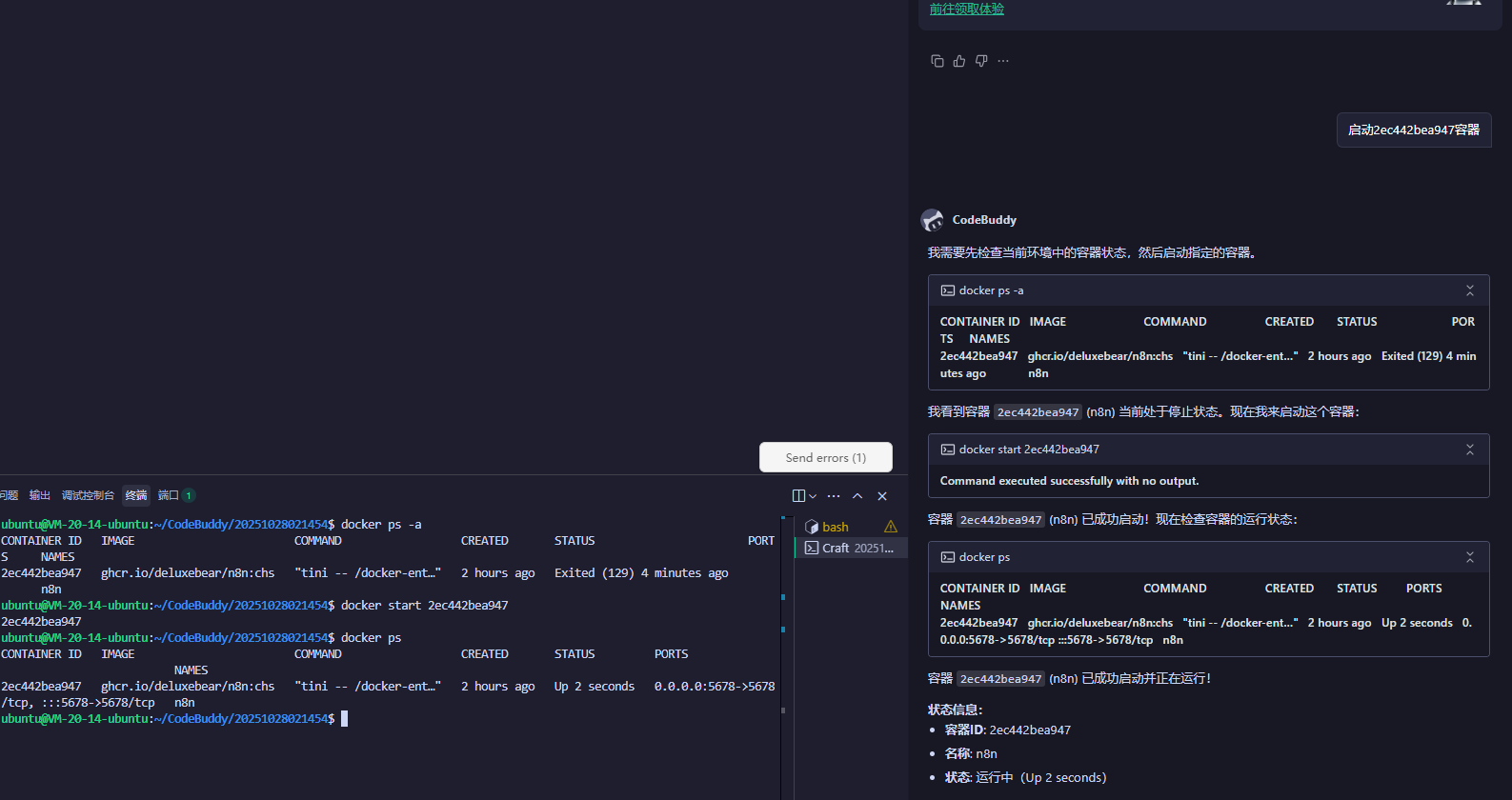Click the terminal icon of the last docker ps block
Image resolution: width=1512 pixels, height=800 pixels.
click(948, 557)
